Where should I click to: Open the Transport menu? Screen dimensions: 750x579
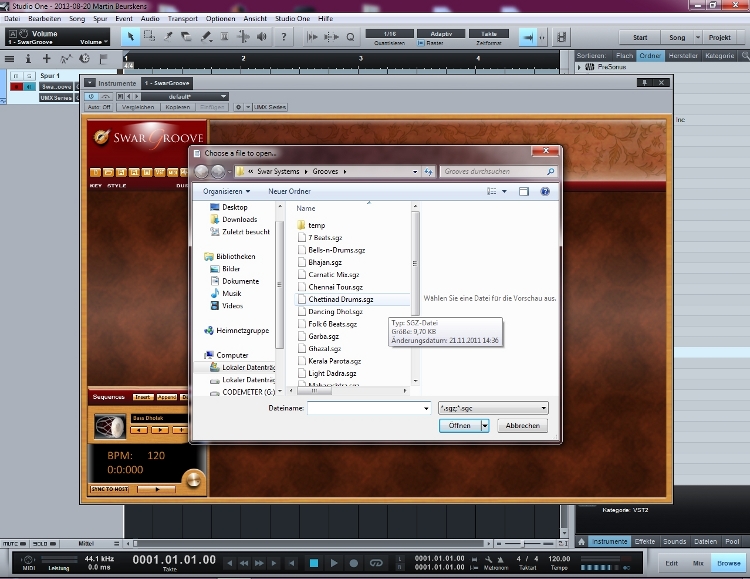click(182, 19)
